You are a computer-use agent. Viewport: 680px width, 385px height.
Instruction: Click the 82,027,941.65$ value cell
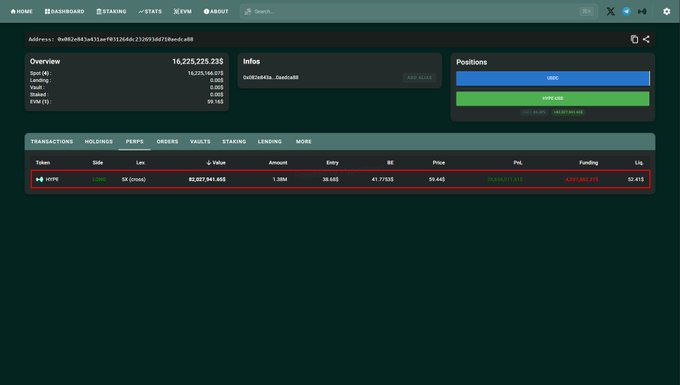pos(207,179)
